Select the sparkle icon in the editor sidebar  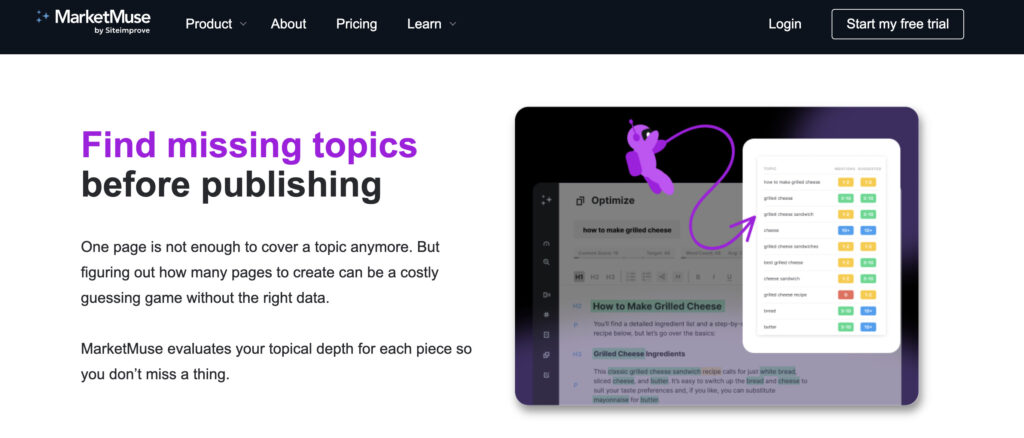[x=546, y=200]
